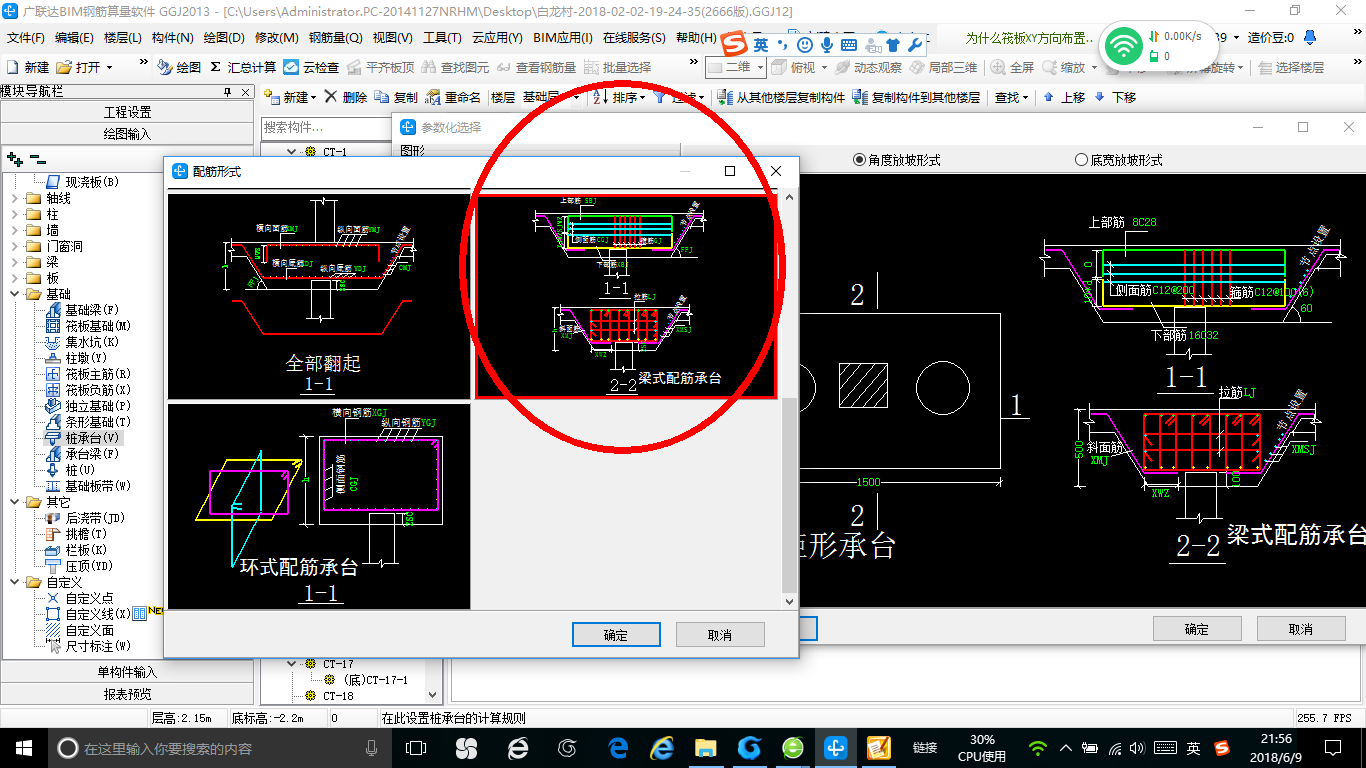This screenshot has height=768, width=1366.
Task: Click the 复制 copy component icon
Action: (x=381, y=97)
